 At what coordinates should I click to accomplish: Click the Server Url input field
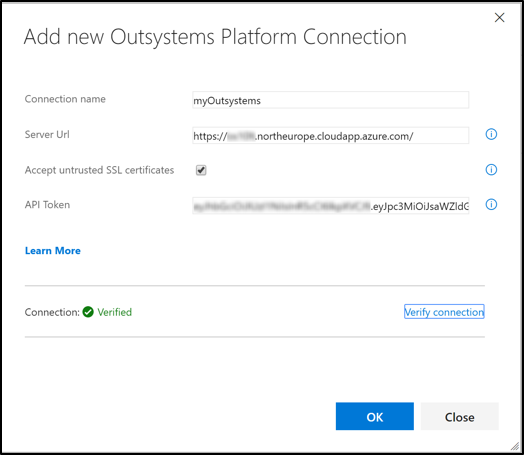click(331, 136)
